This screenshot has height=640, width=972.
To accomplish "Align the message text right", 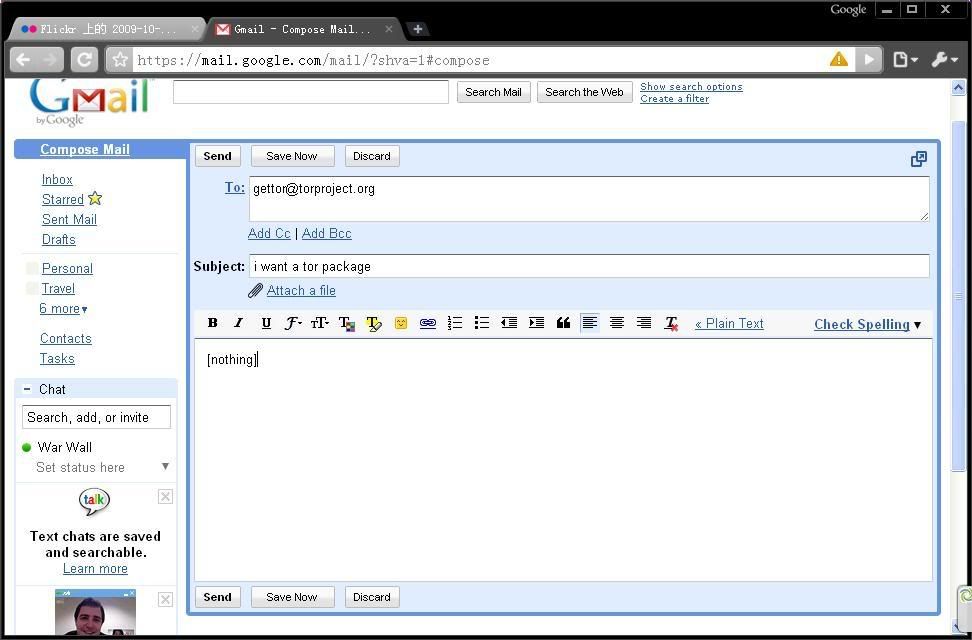I will tap(644, 322).
